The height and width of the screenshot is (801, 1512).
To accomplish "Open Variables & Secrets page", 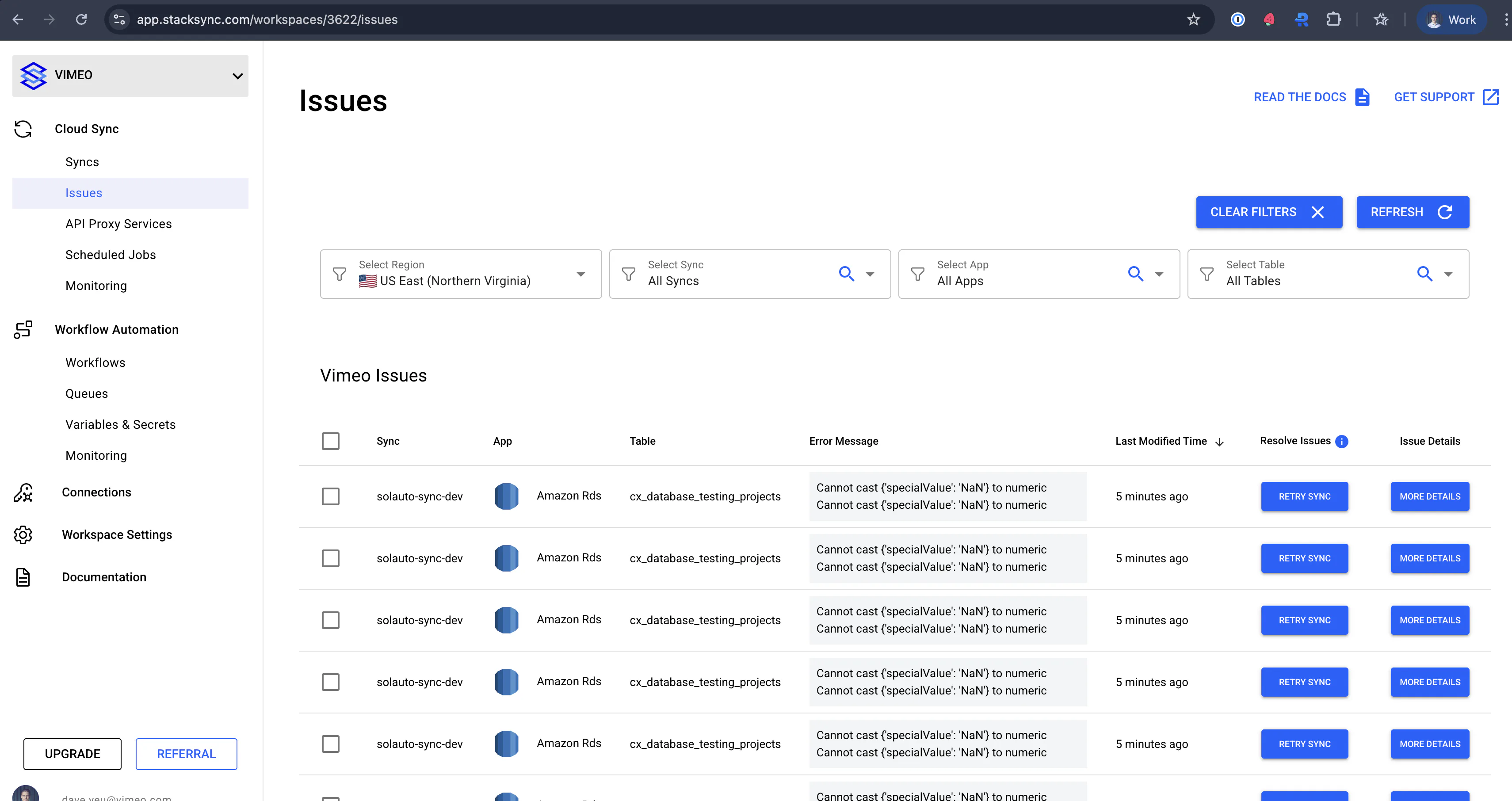I will tap(120, 425).
